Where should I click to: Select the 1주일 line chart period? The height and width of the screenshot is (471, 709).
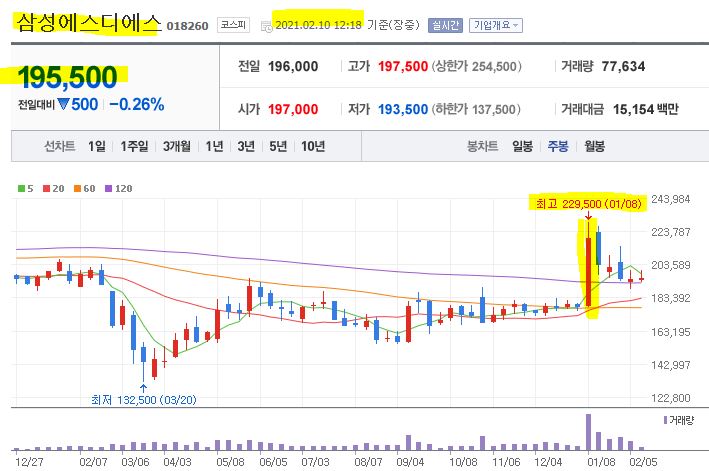134,146
